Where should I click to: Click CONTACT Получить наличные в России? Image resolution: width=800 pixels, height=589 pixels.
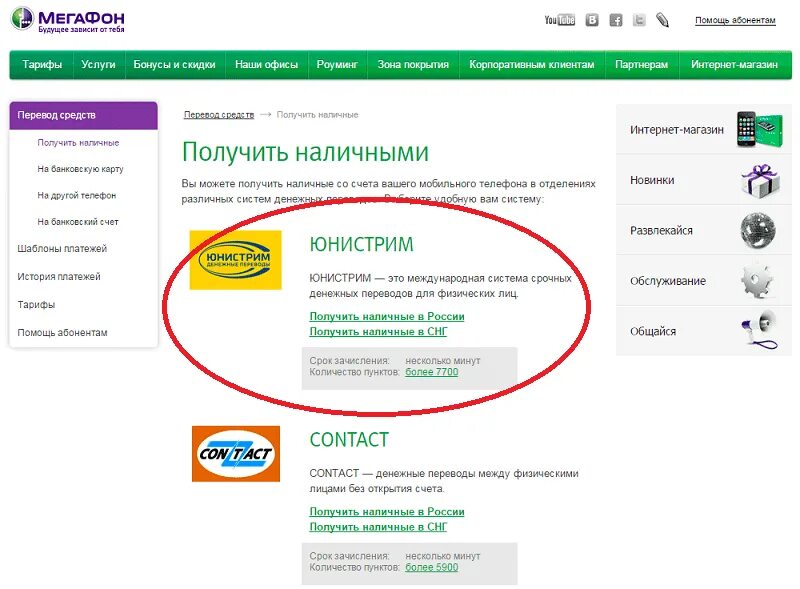[x=387, y=511]
